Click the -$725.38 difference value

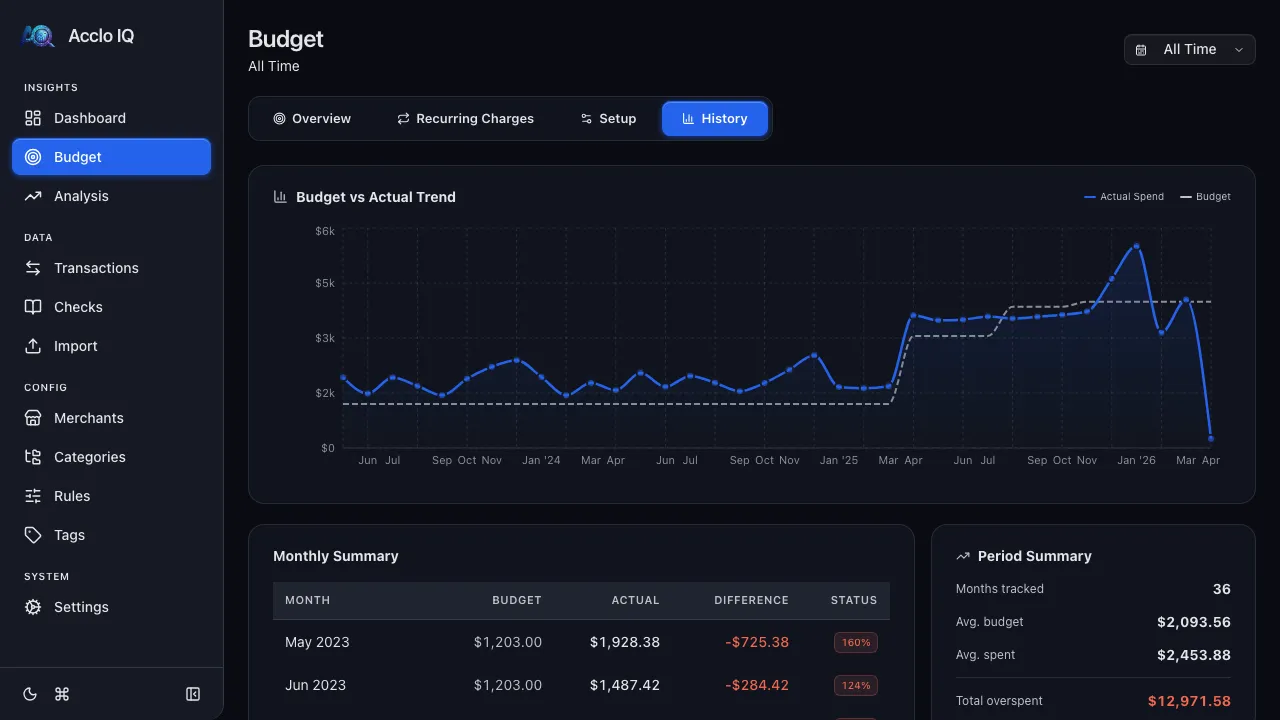pyautogui.click(x=757, y=642)
